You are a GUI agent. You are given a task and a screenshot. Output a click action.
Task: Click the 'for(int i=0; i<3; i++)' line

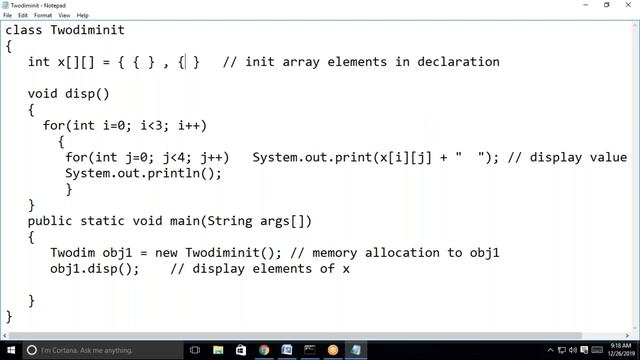coord(125,125)
